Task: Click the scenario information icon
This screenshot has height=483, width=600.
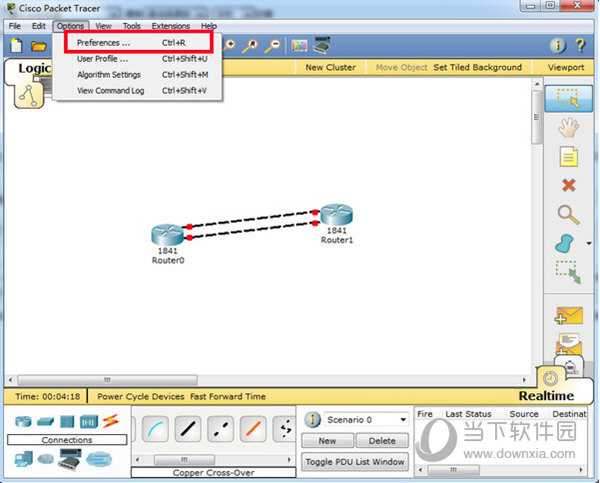Action: coord(312,420)
